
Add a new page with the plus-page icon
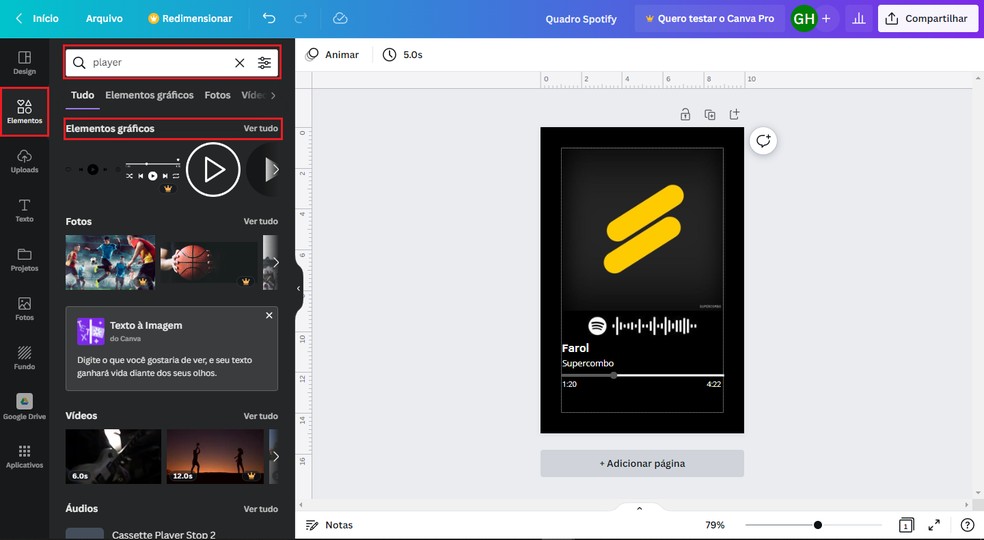click(x=734, y=114)
